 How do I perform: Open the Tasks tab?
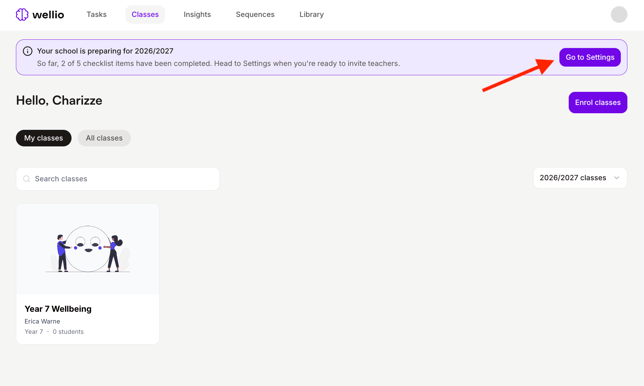coord(97,14)
